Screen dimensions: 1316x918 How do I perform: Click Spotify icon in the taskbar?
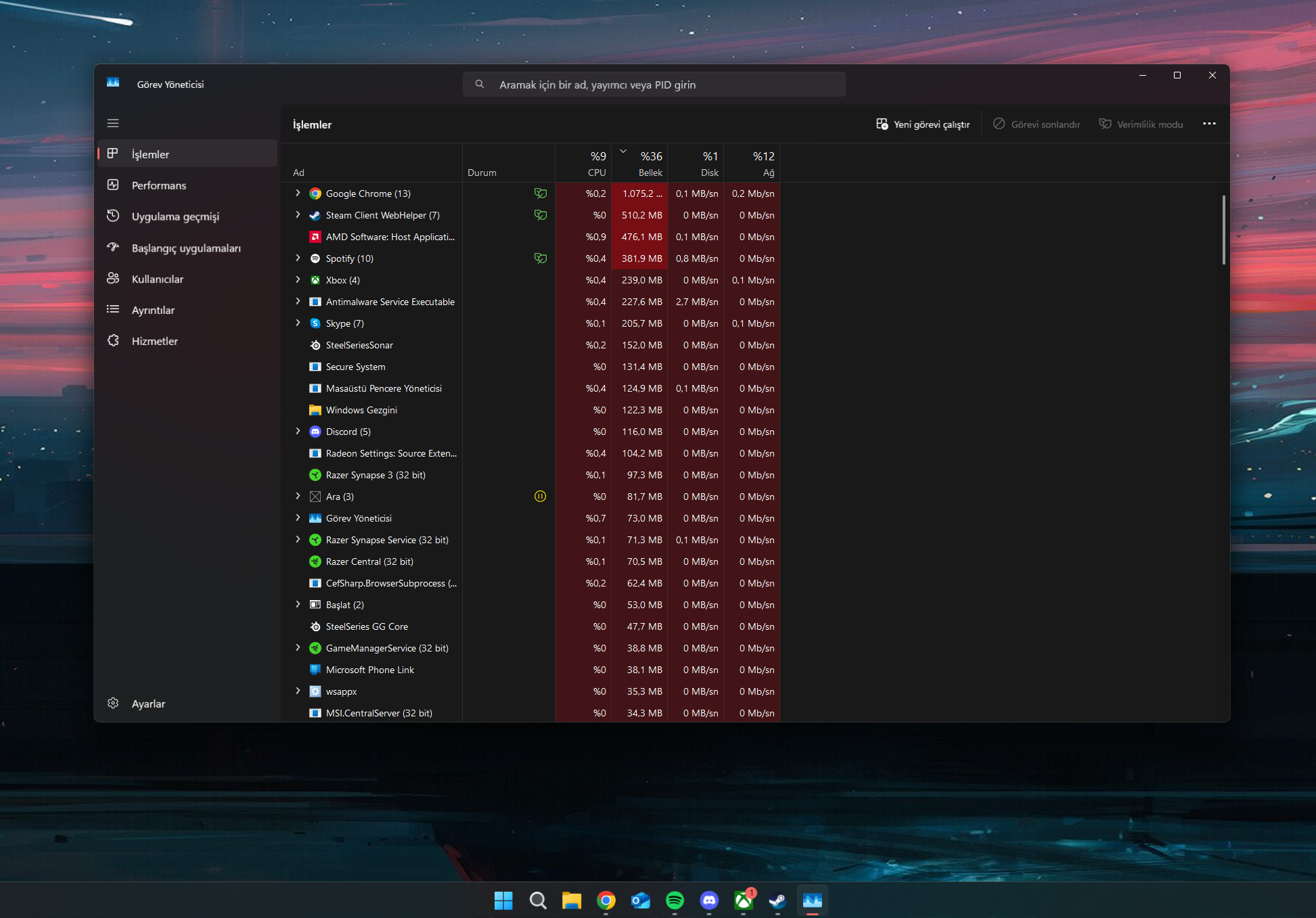[x=675, y=900]
